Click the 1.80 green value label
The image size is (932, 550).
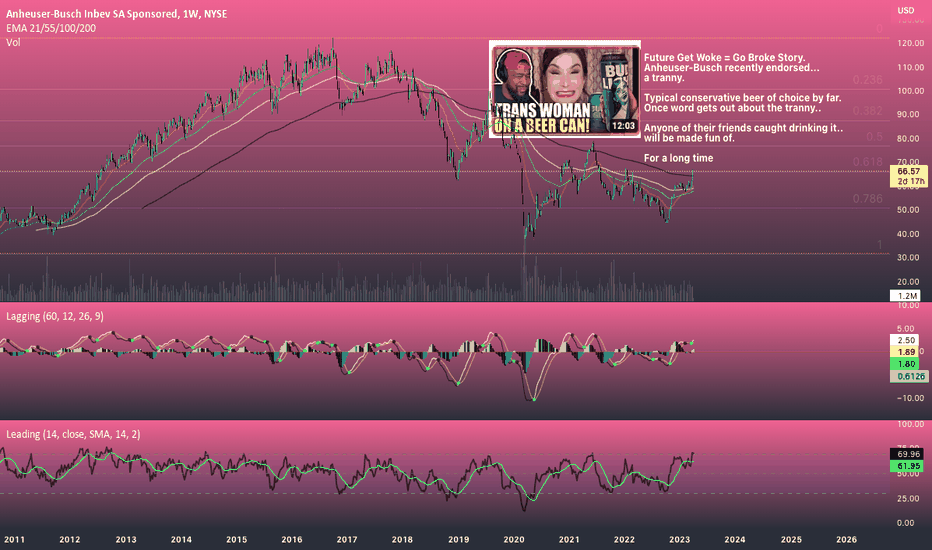pyautogui.click(x=905, y=364)
